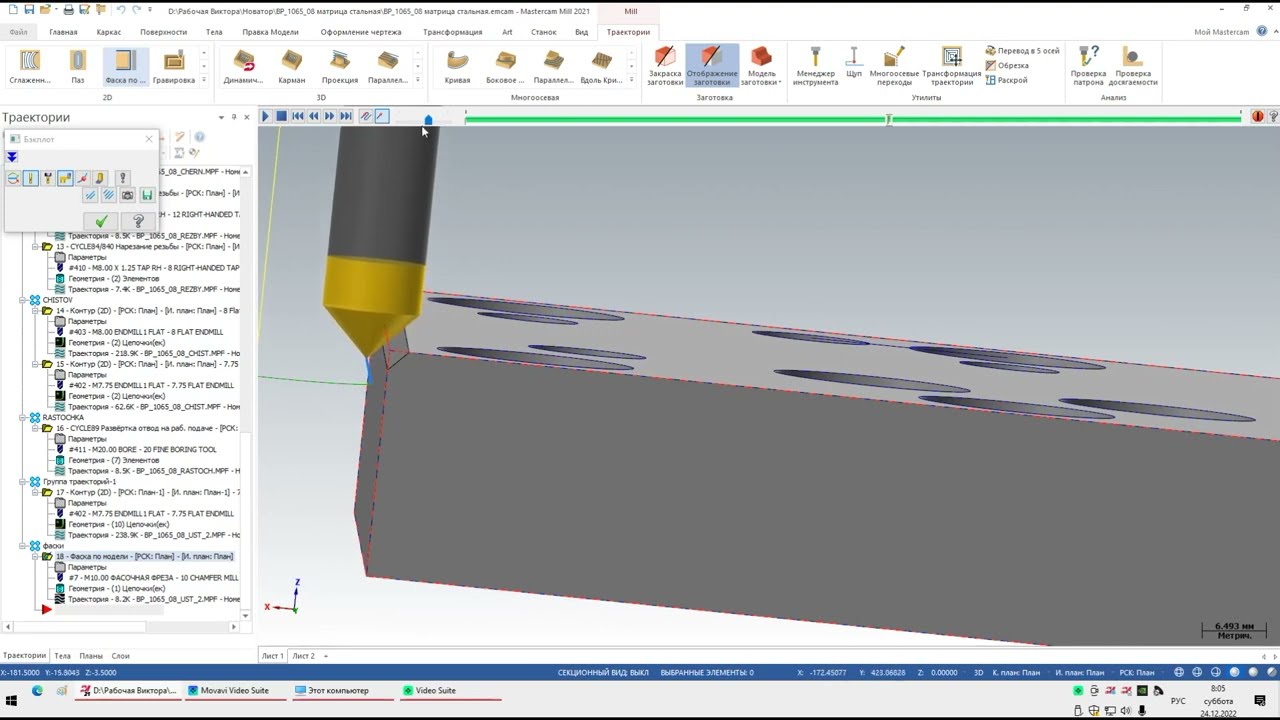Collapse Группа траекторий-1 node

23,482
